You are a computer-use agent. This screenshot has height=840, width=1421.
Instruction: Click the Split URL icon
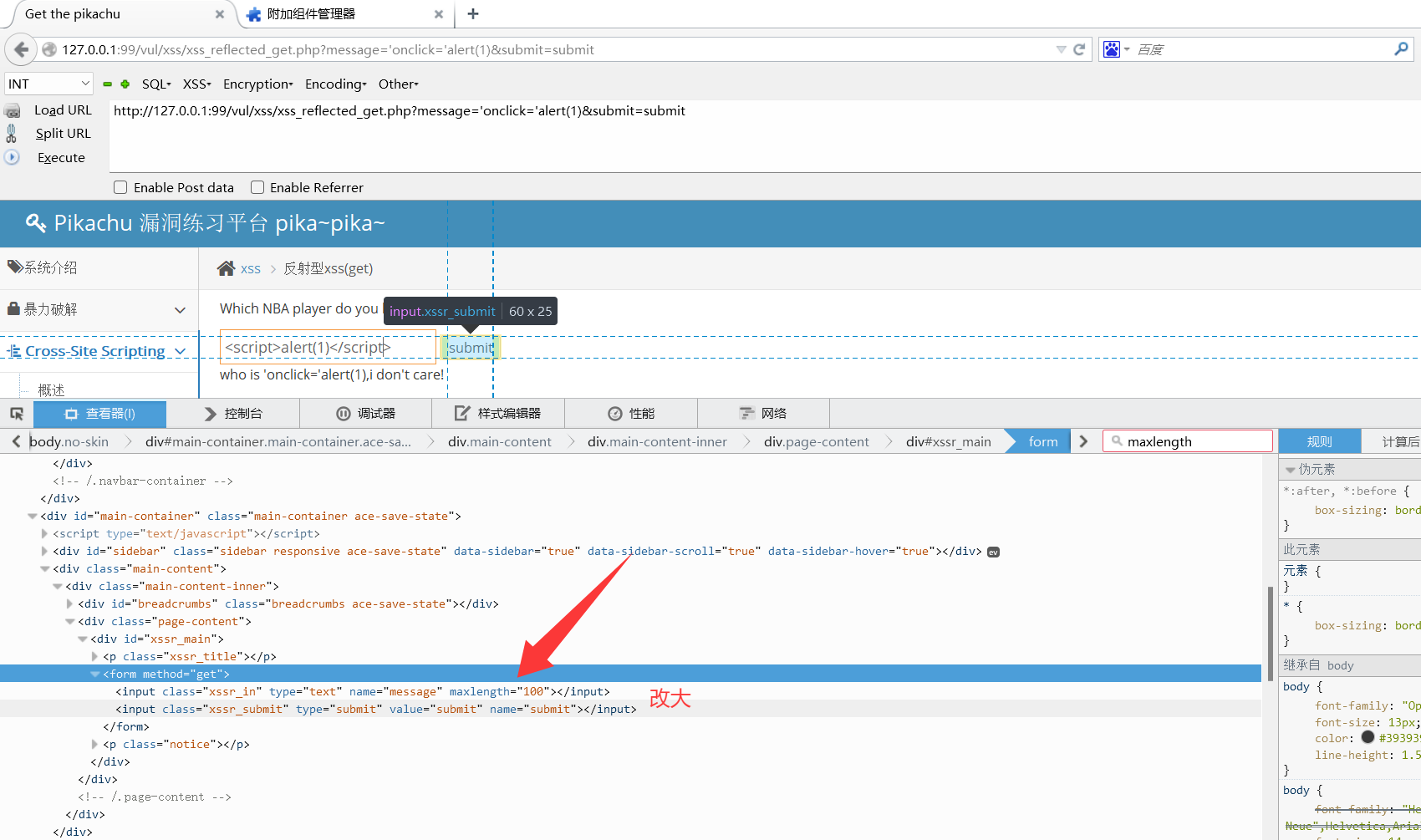coord(12,133)
